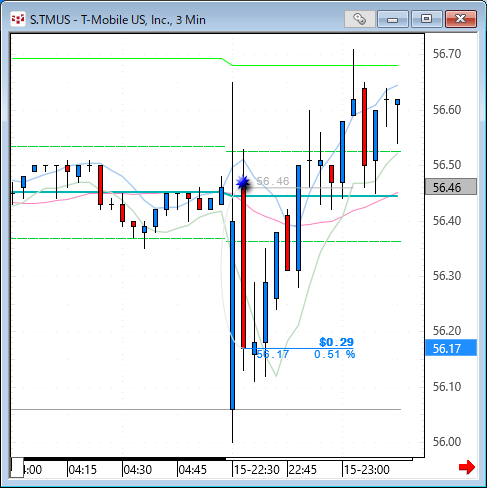Viewport: 487px width, 488px height.
Task: Click the gray 56.46 price label on axis
Action: coord(451,187)
